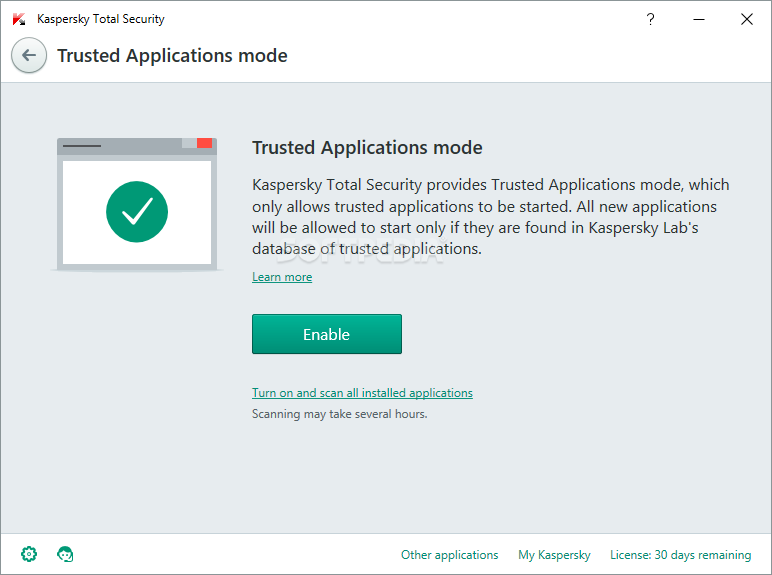This screenshot has width=772, height=575.
Task: Open Support via the headset face icon
Action: point(65,554)
